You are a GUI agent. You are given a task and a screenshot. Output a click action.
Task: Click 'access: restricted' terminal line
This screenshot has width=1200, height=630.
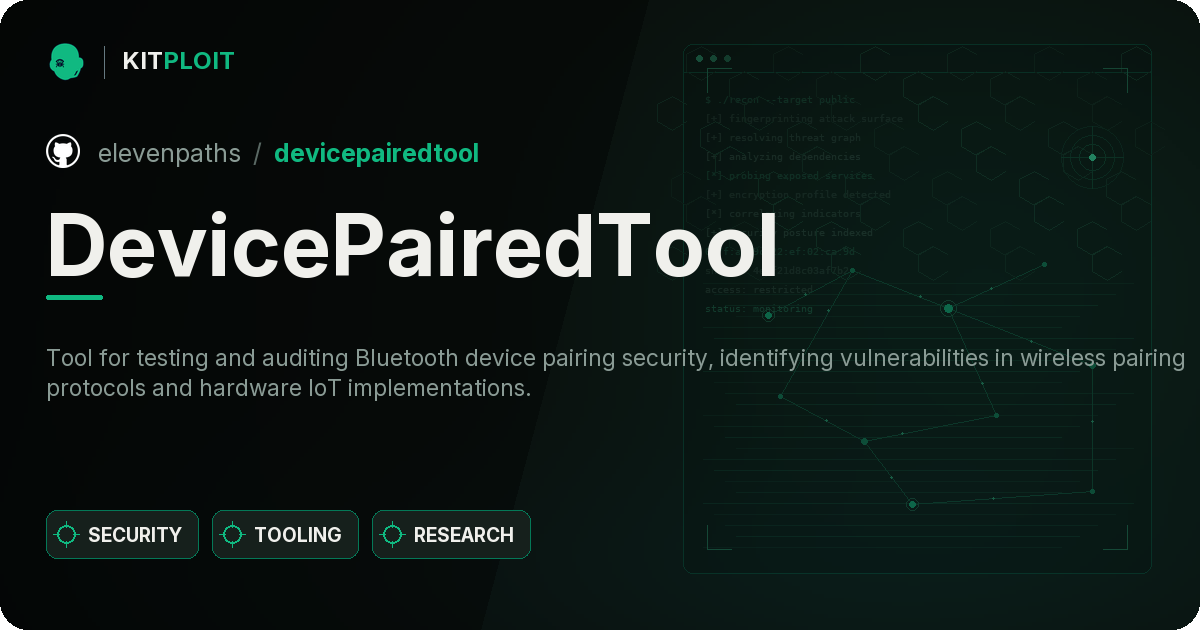759,290
